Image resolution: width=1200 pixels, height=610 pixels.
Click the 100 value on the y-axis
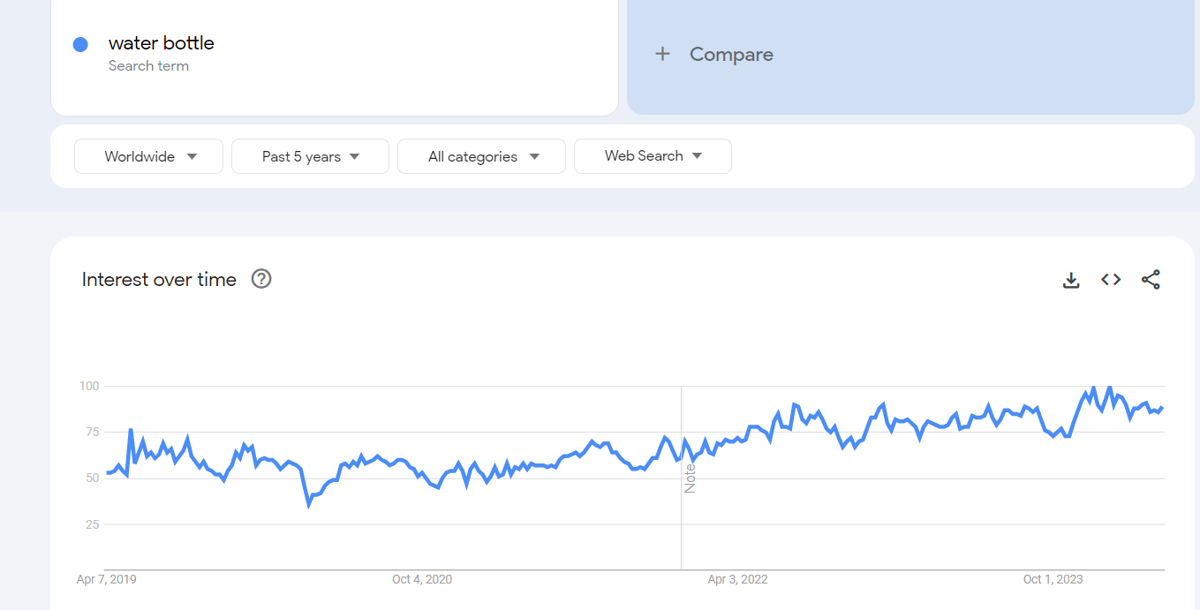[x=89, y=386]
